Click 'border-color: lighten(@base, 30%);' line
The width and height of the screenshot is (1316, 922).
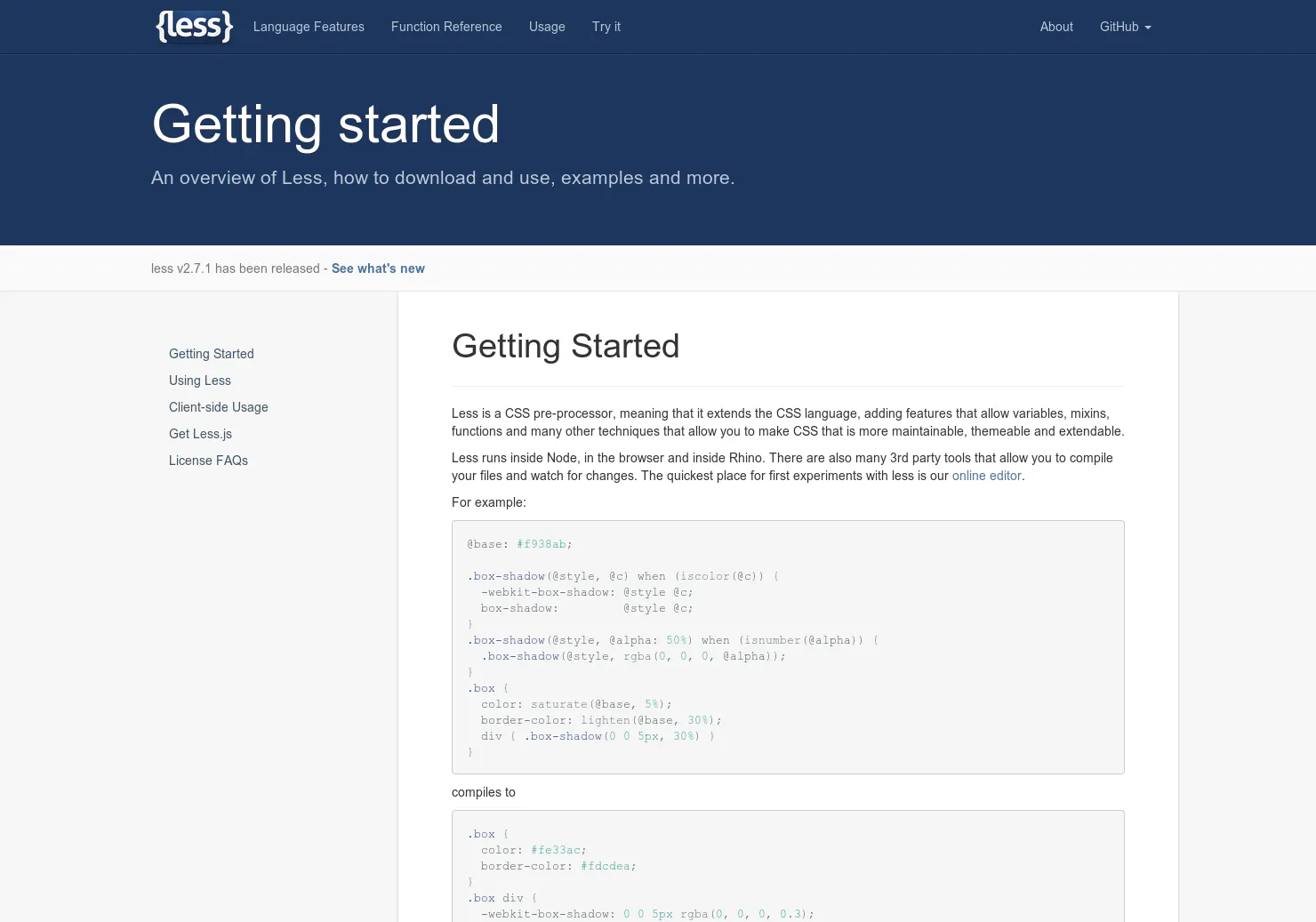(x=601, y=720)
